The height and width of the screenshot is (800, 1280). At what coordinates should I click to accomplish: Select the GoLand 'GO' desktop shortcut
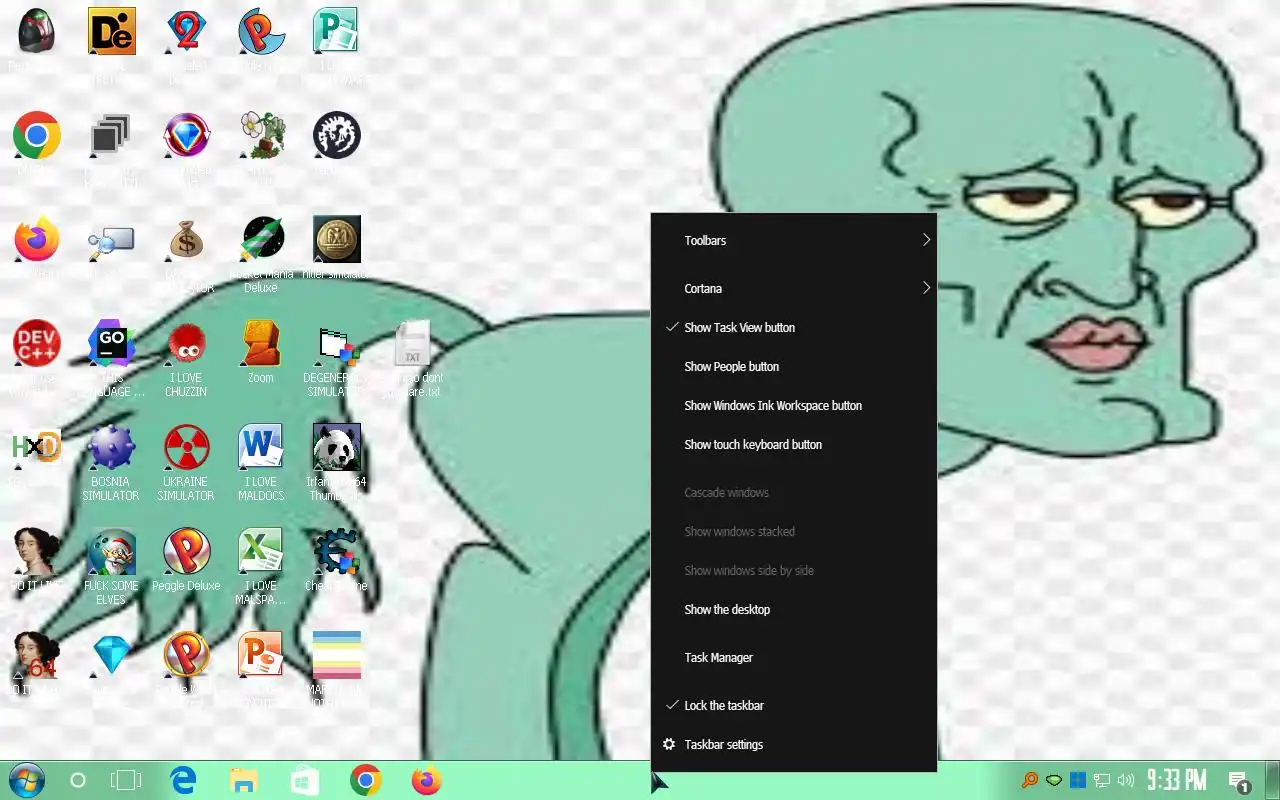click(112, 343)
